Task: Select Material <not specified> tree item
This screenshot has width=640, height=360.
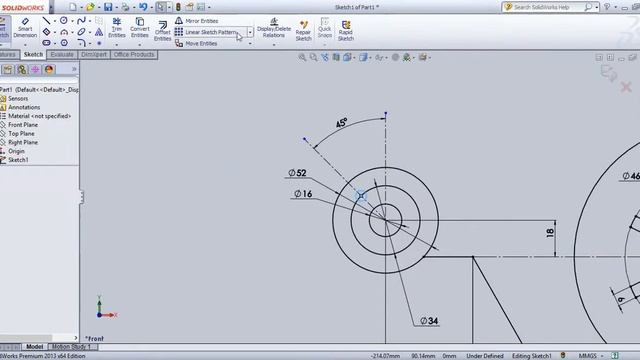Action: [x=40, y=116]
